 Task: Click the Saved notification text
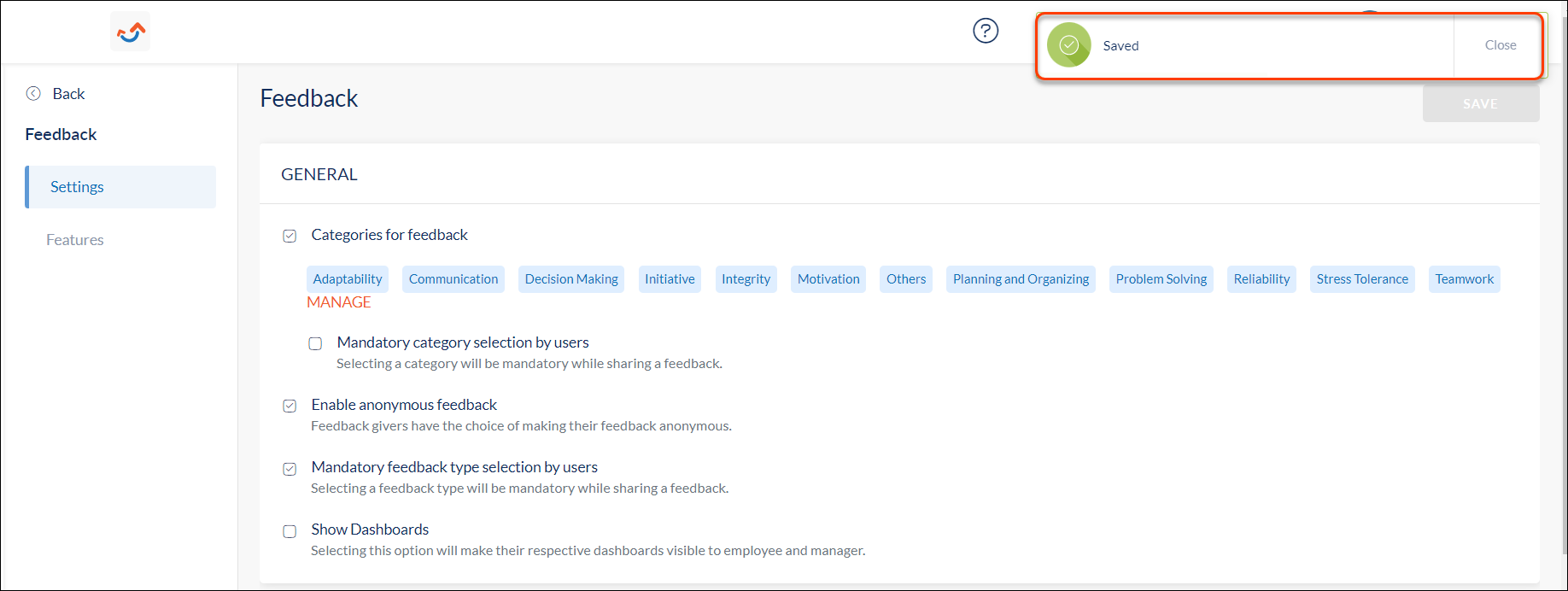(x=1120, y=46)
